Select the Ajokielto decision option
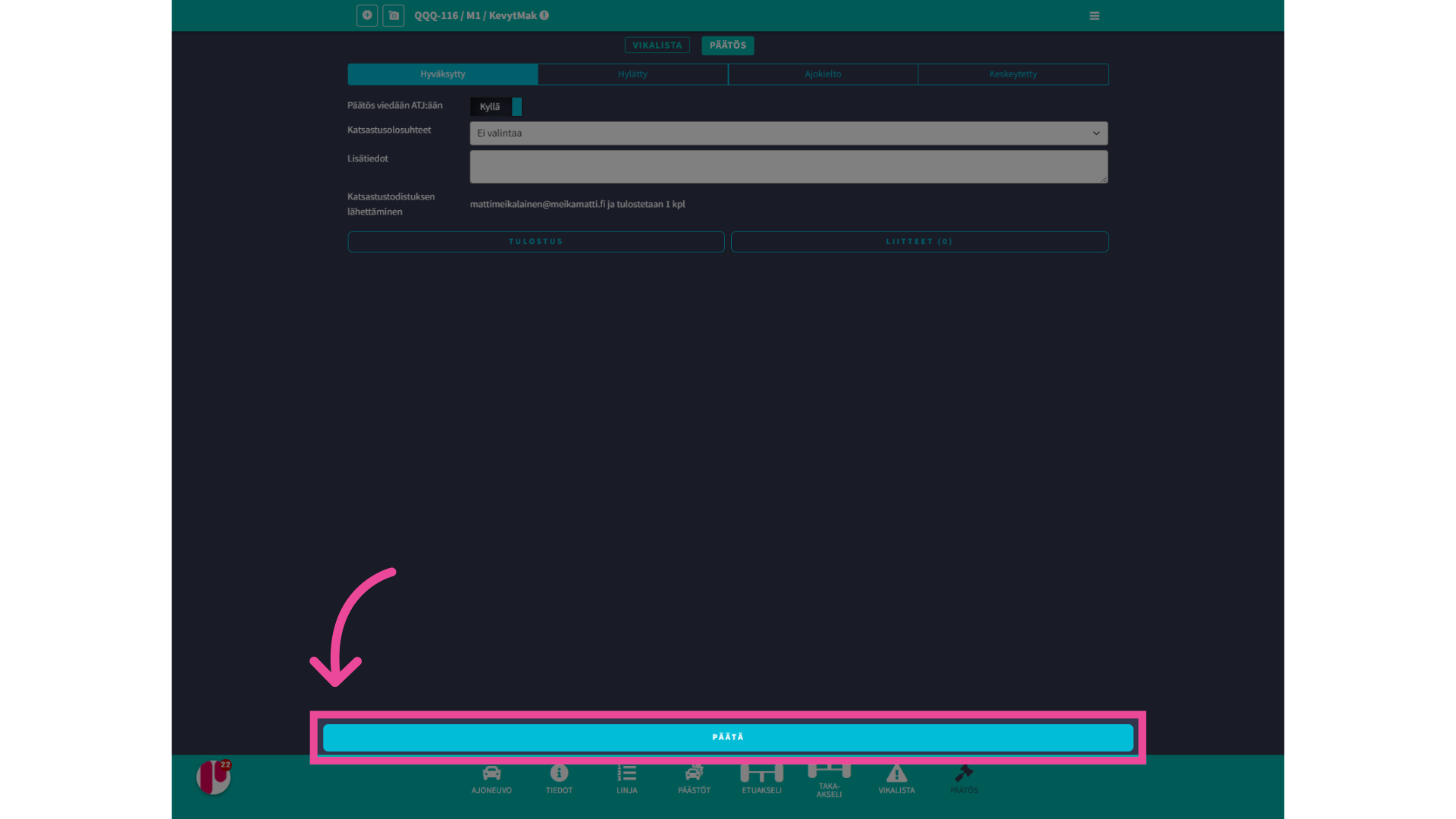This screenshot has width=1456, height=819. [823, 74]
